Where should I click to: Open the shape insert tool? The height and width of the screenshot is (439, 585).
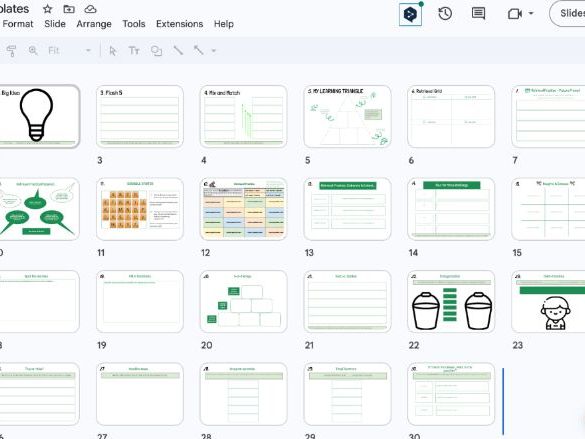[x=156, y=51]
